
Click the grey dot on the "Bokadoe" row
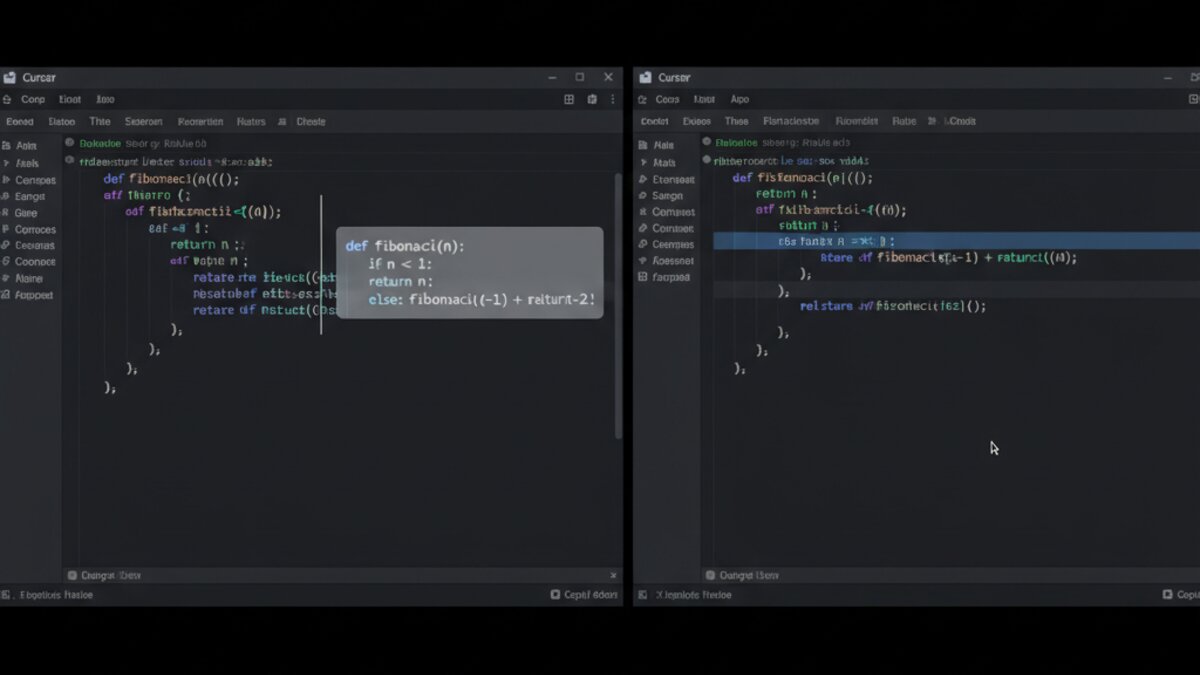(x=70, y=143)
